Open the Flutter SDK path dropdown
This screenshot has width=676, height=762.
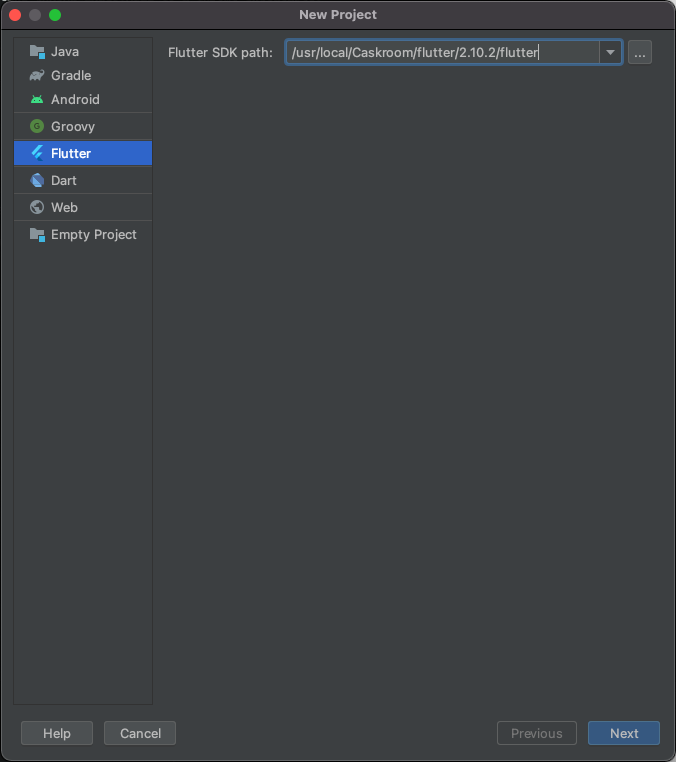(610, 52)
